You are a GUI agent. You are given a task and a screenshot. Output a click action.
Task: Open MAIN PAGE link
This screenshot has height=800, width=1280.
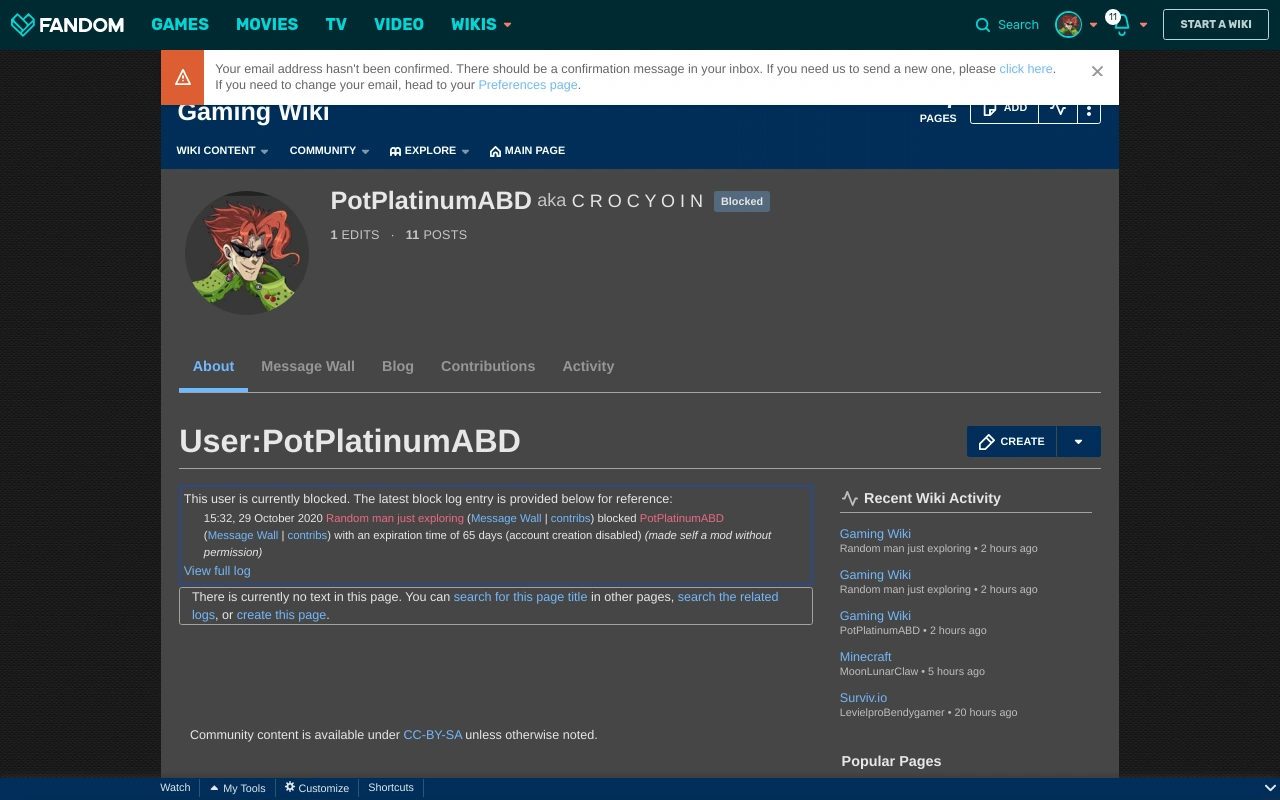click(x=527, y=150)
